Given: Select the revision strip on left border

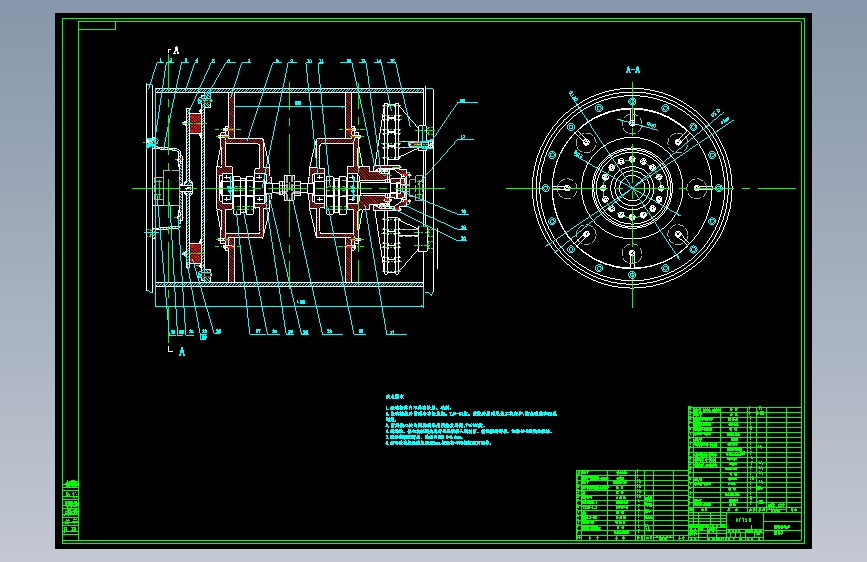Looking at the screenshot, I should [71, 508].
